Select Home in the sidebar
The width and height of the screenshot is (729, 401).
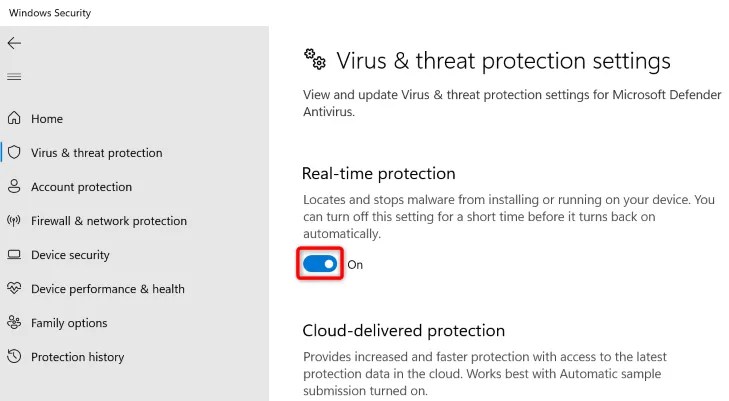pyautogui.click(x=46, y=119)
